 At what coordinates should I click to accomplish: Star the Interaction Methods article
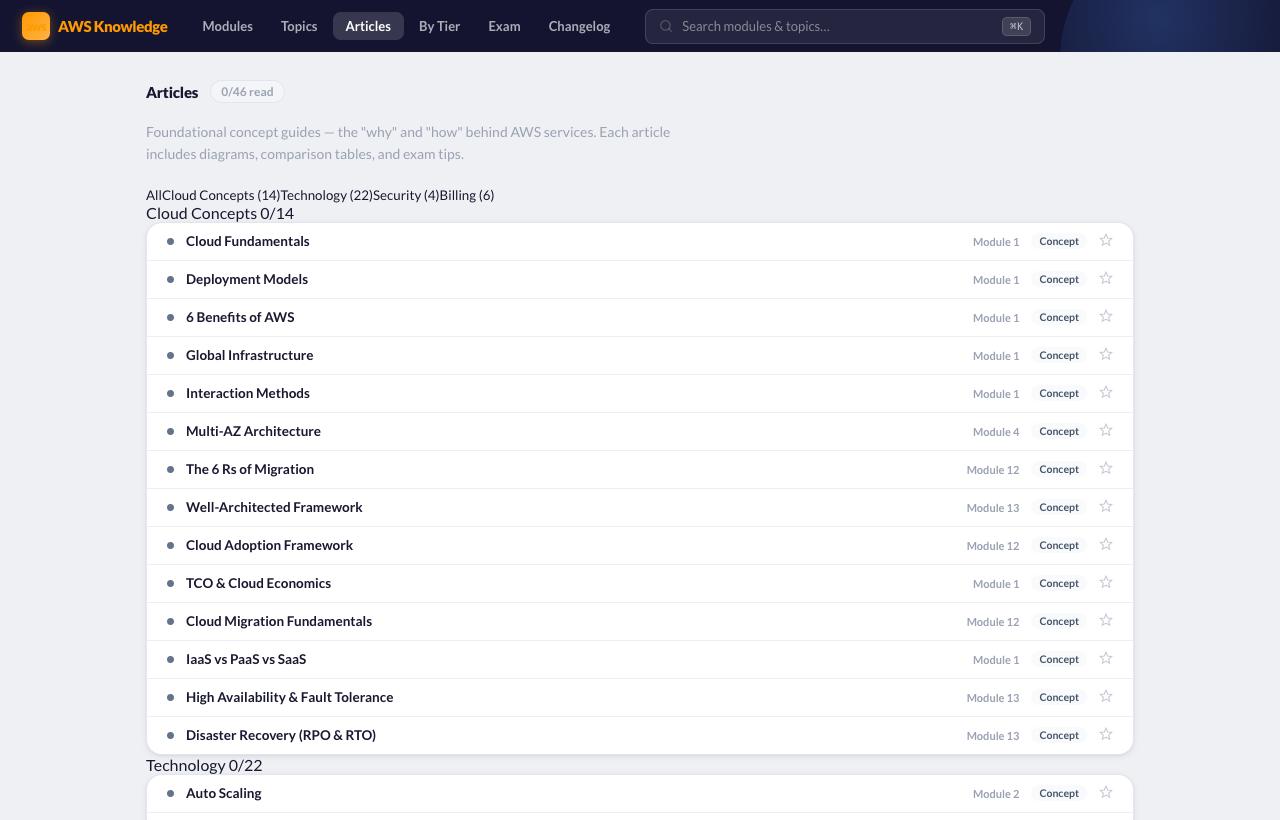[1106, 393]
